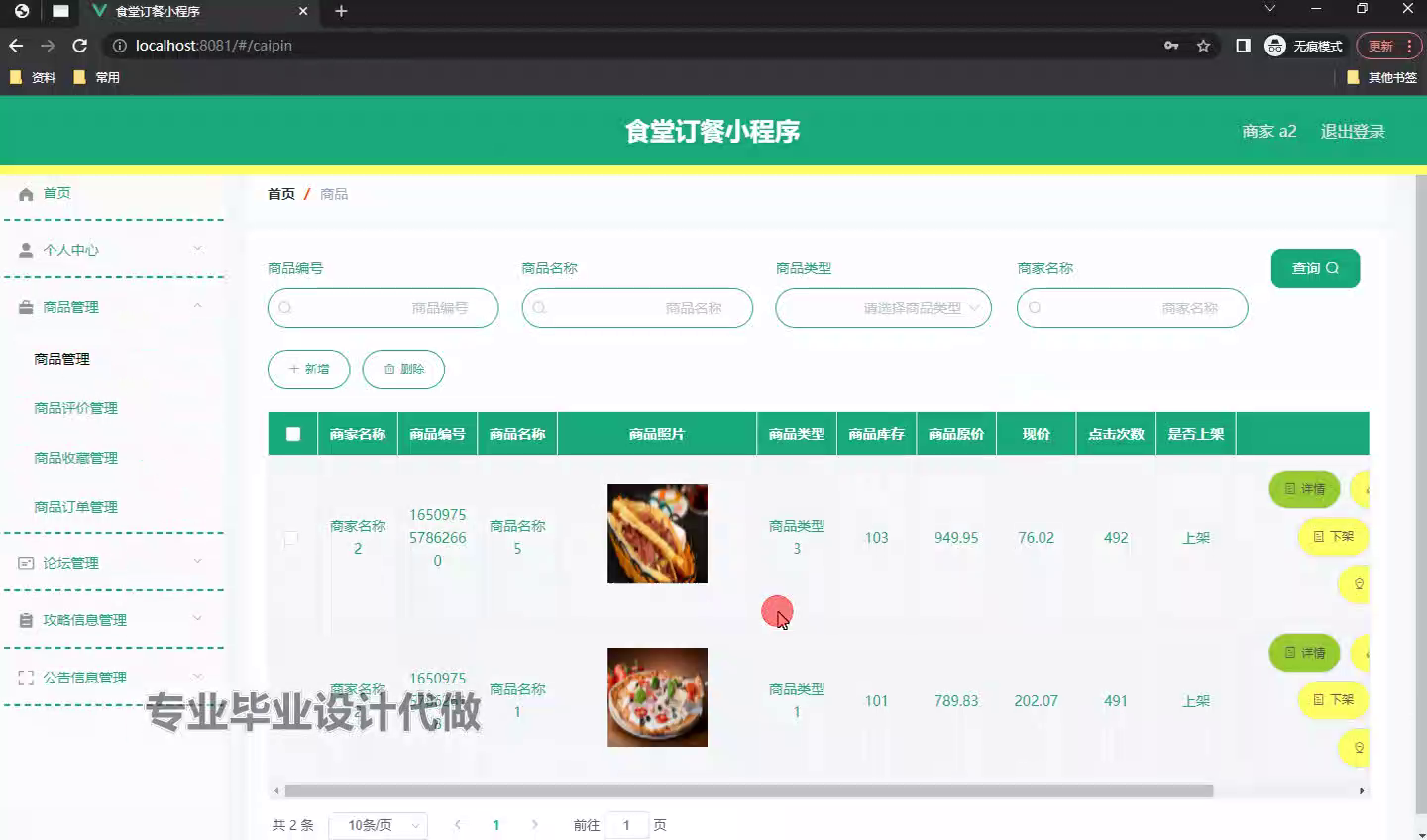Viewport: 1427px width, 840px height.
Task: Click the 查询 search button
Action: point(1315,268)
